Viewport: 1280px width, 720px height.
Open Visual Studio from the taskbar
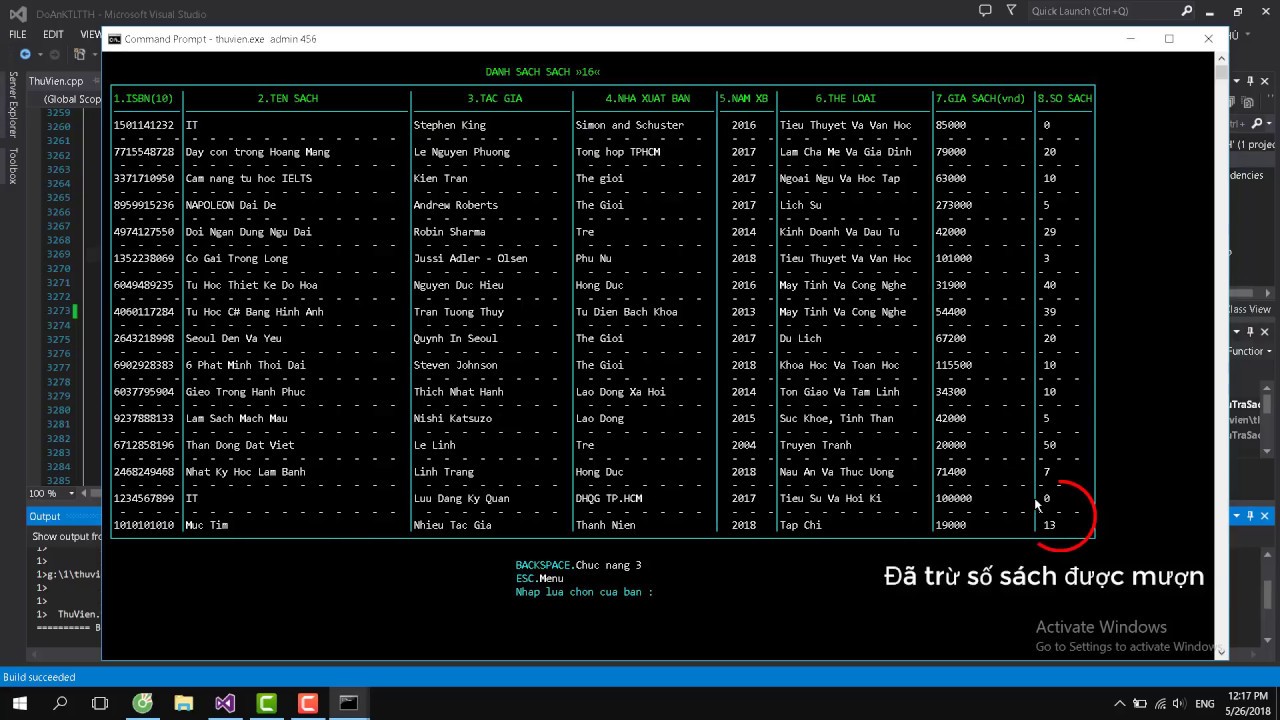(225, 703)
